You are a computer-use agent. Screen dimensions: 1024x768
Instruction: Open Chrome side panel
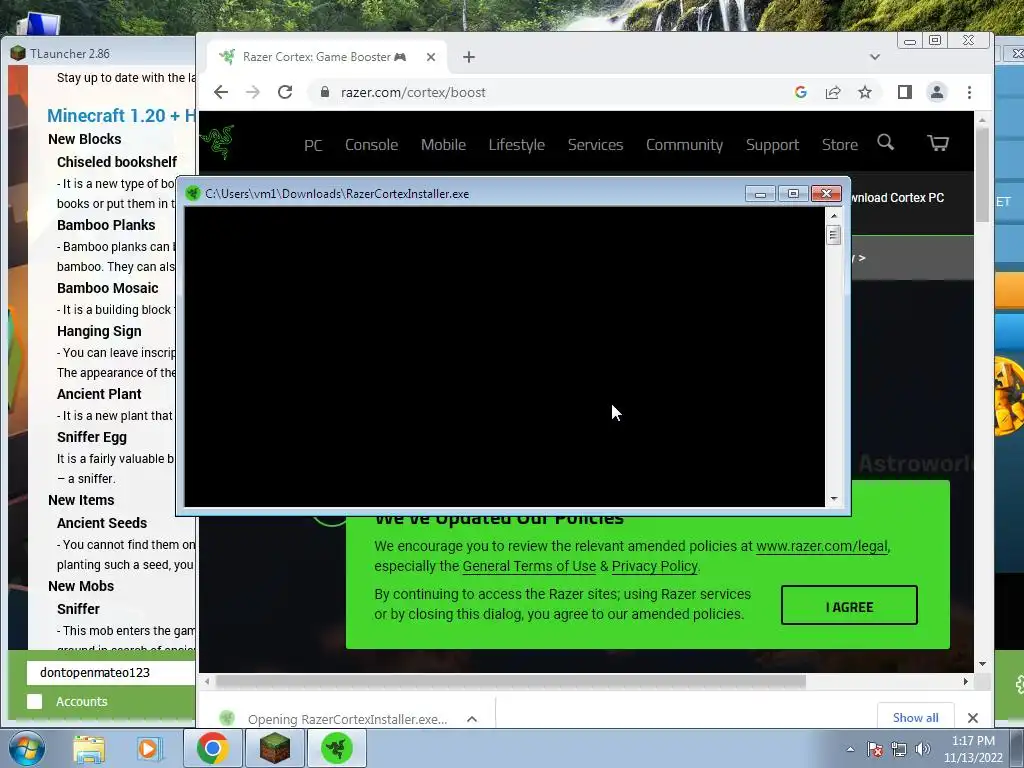[x=904, y=92]
